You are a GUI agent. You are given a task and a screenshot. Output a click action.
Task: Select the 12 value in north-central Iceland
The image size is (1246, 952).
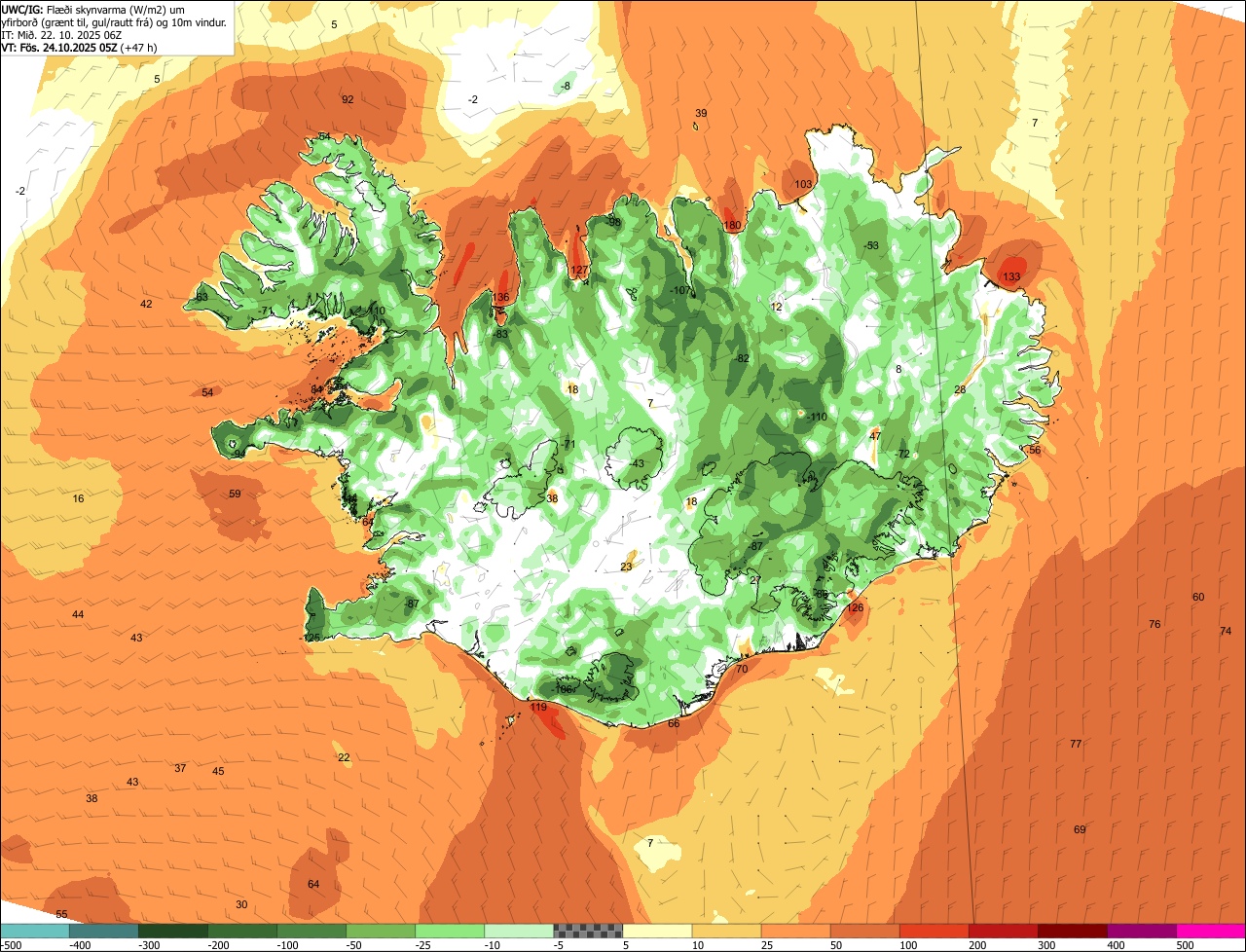(776, 307)
